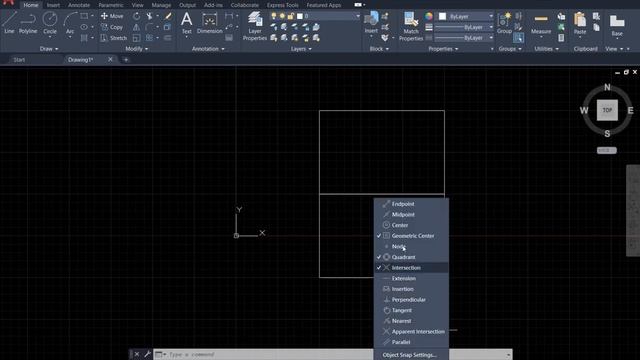This screenshot has width=640, height=360.
Task: Disable Quadrant object snap
Action: click(411, 257)
